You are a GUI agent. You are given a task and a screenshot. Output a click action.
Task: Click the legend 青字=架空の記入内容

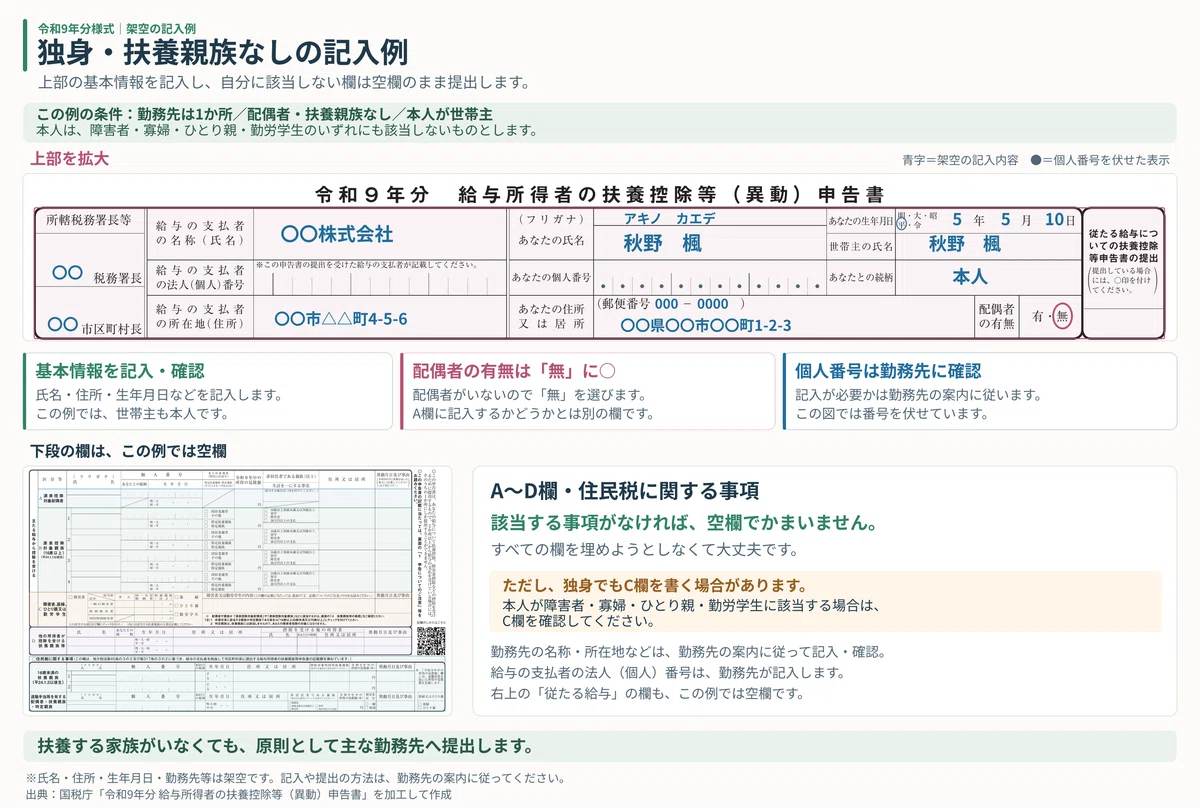tap(960, 160)
